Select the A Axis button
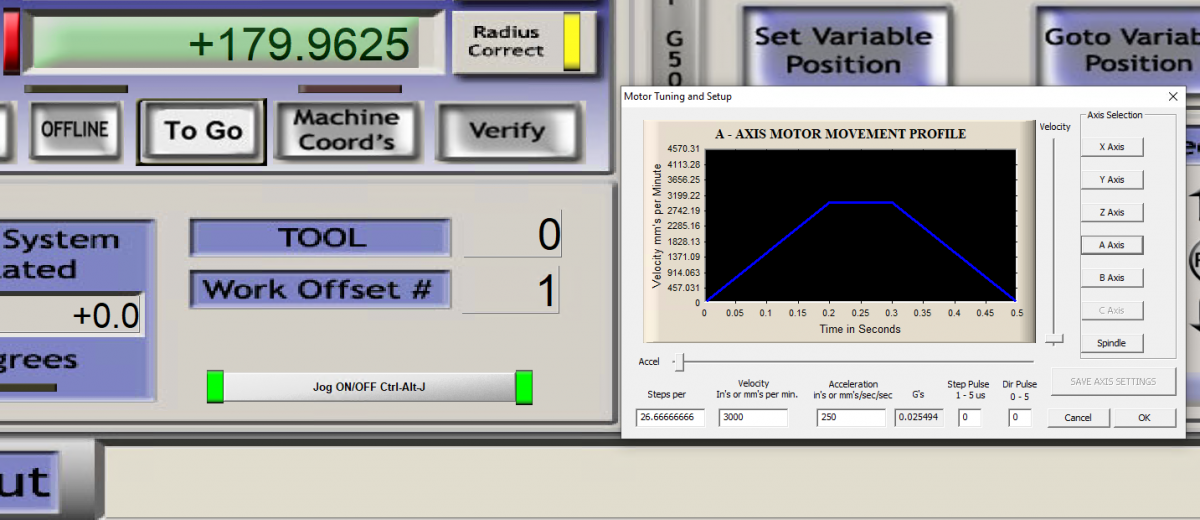The width and height of the screenshot is (1200, 520). coord(1111,245)
